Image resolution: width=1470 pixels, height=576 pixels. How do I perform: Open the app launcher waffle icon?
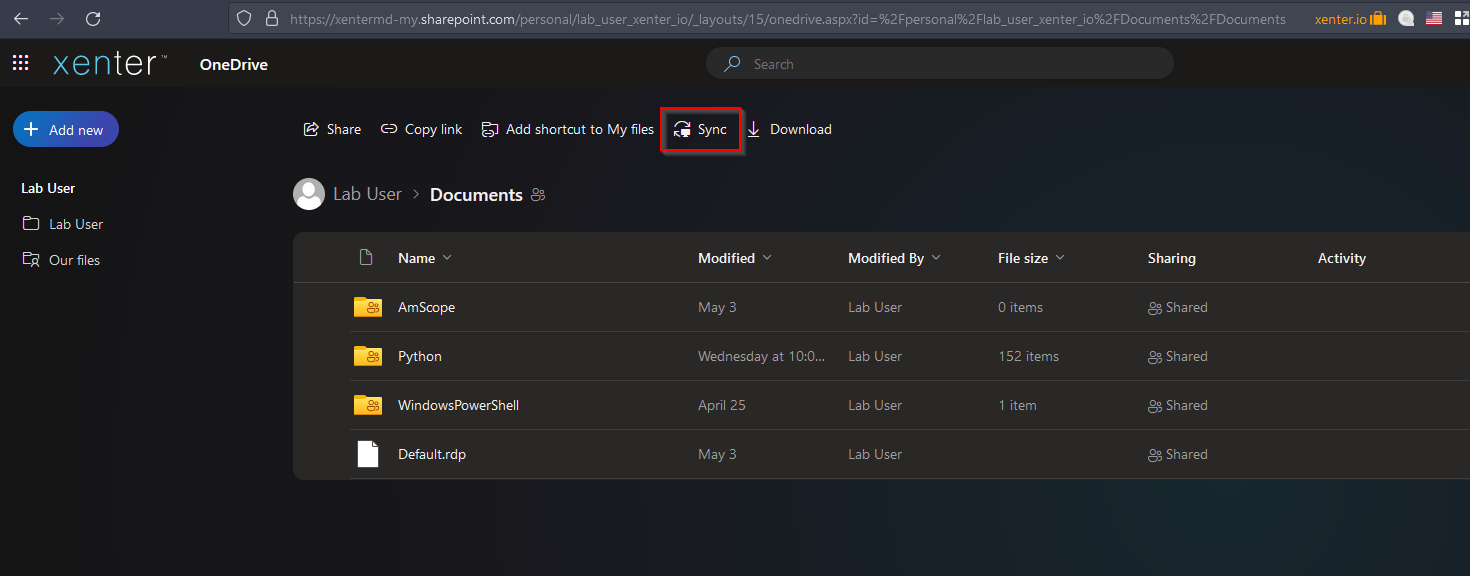(20, 63)
